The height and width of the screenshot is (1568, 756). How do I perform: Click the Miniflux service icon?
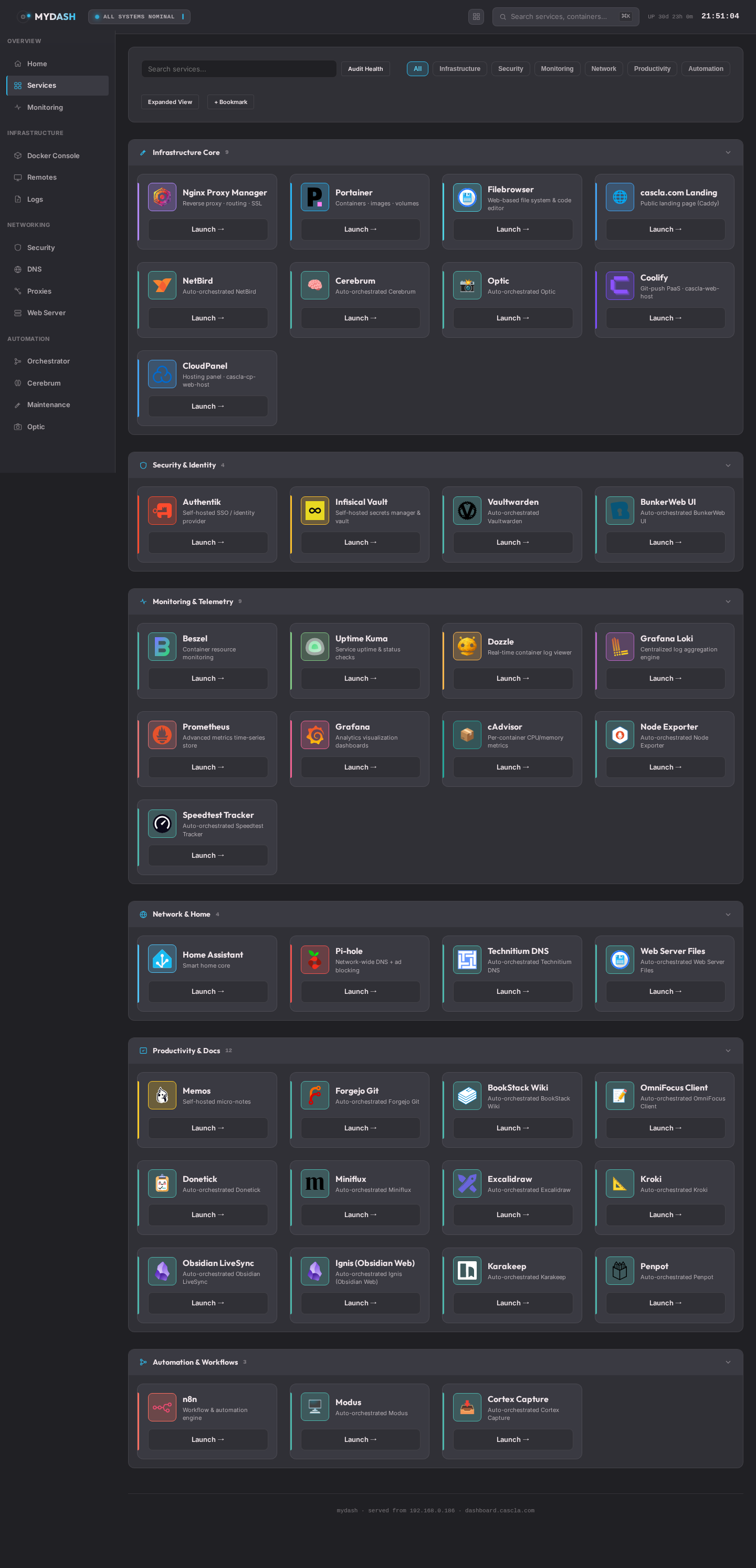coord(314,1184)
